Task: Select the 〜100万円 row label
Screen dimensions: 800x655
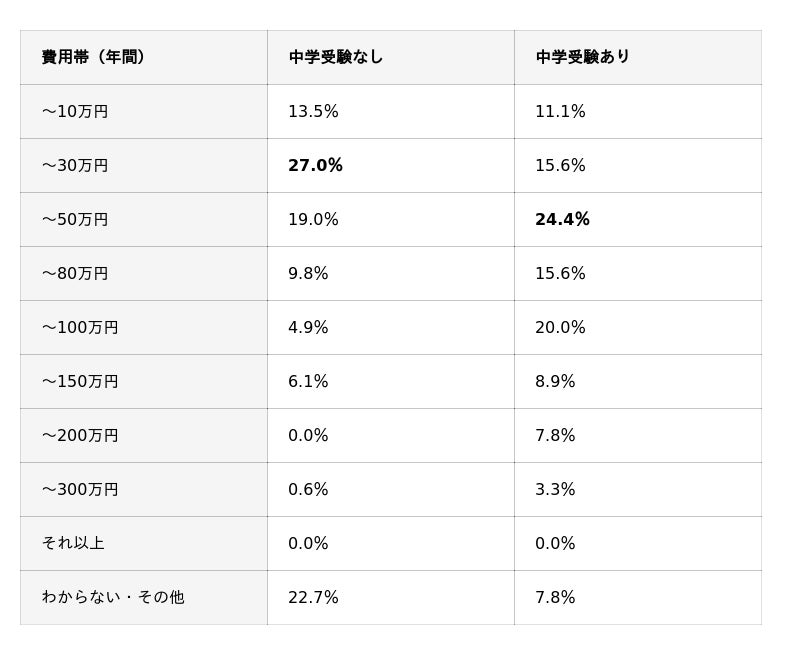Action: tap(80, 328)
